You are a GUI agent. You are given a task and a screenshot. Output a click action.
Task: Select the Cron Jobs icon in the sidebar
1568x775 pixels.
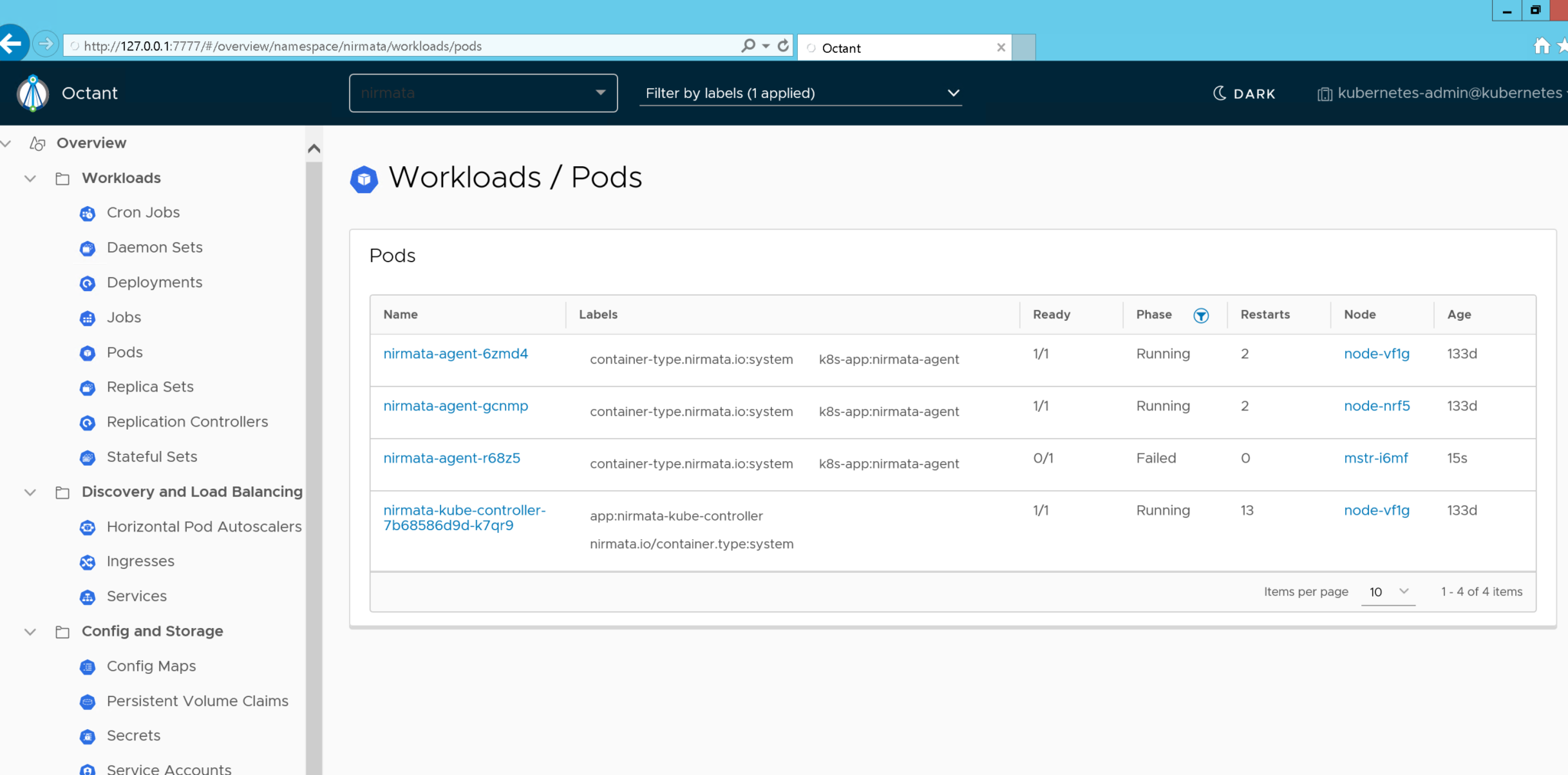[x=87, y=214]
